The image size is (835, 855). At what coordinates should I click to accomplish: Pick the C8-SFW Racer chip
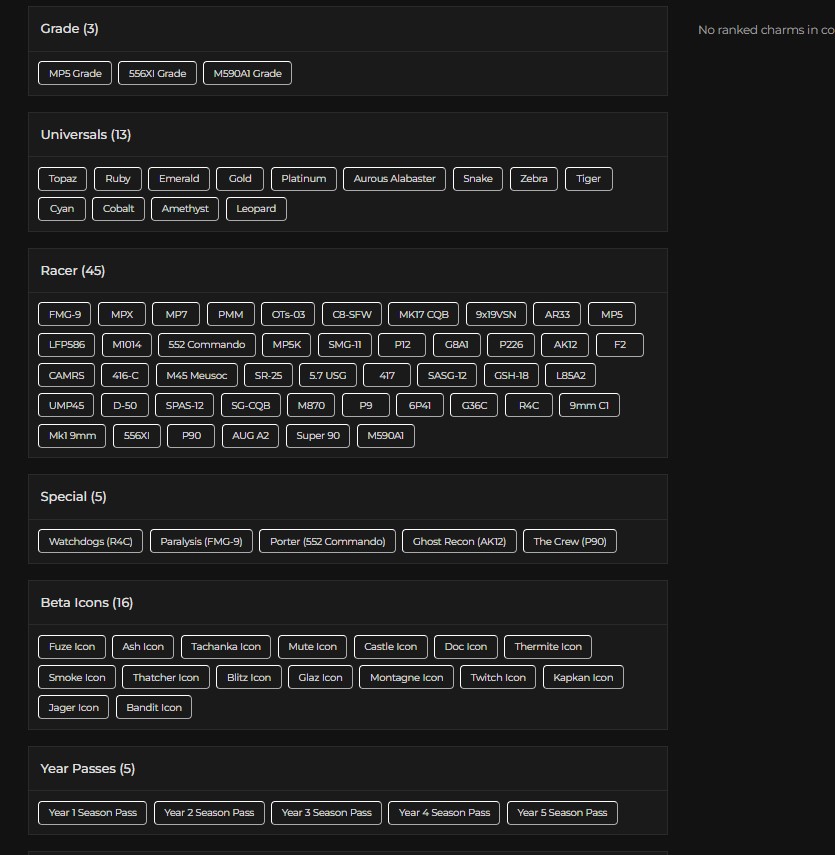[352, 315]
